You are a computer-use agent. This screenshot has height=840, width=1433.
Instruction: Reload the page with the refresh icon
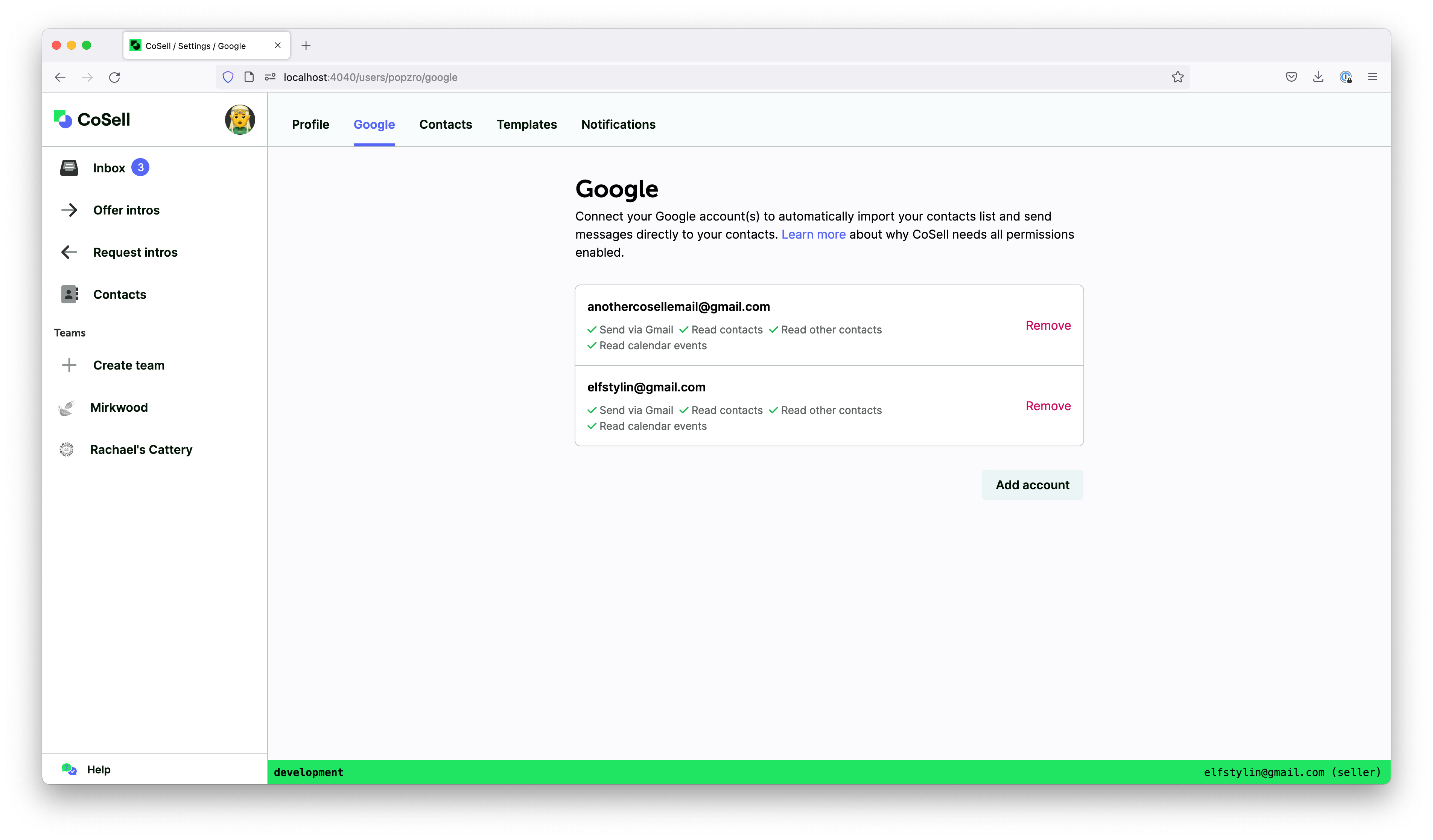point(114,78)
